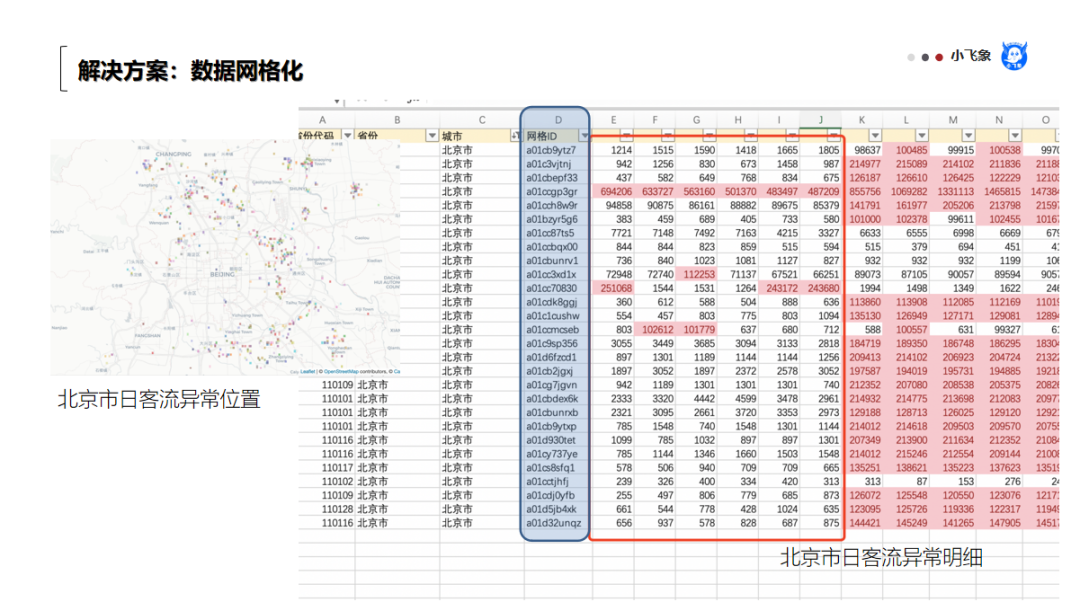This screenshot has width=1080, height=602.
Task: Select column J header
Action: click(820, 120)
